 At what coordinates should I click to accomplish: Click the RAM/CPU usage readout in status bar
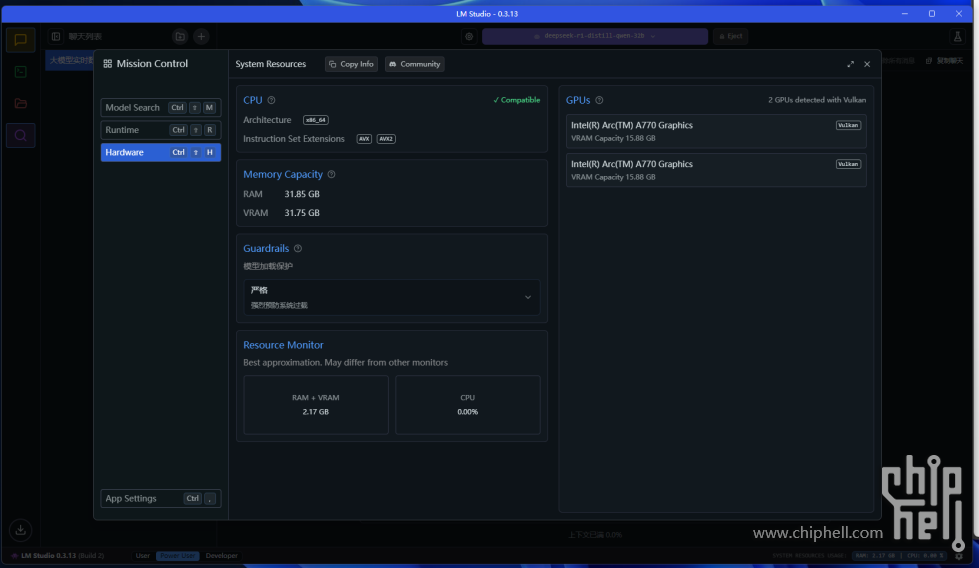click(899, 556)
